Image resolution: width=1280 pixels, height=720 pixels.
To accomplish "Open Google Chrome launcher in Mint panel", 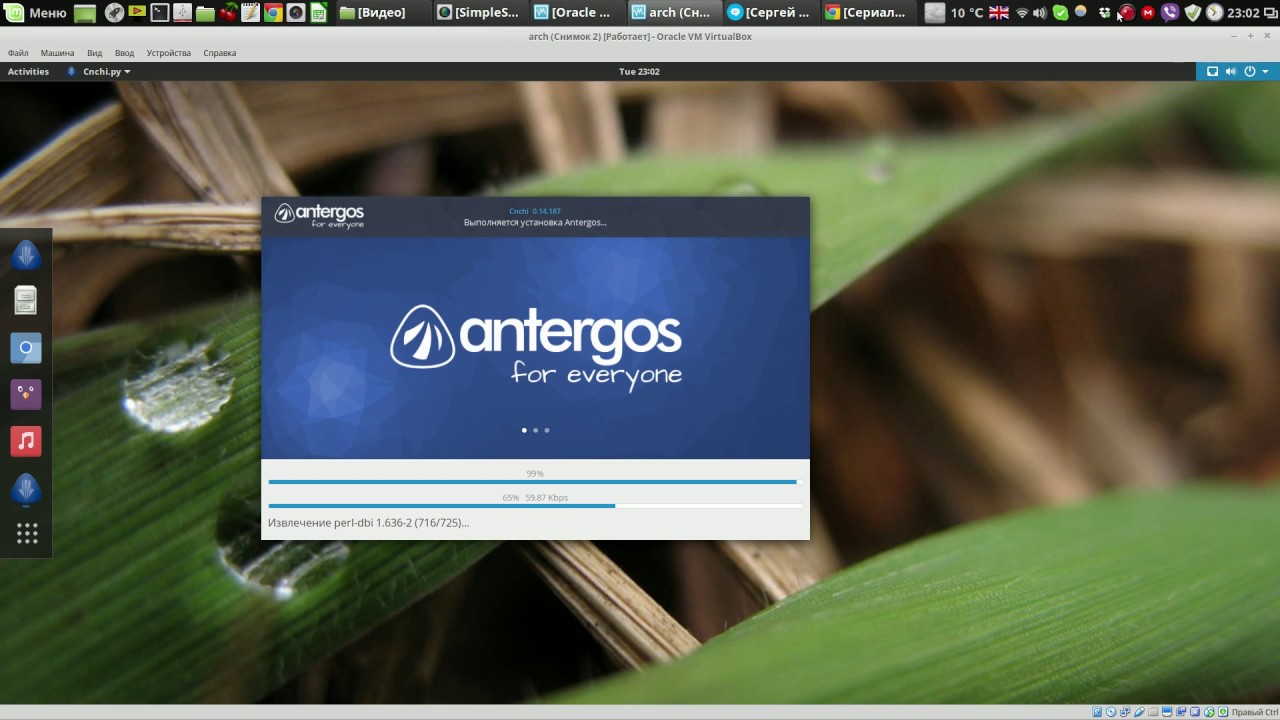I will click(x=273, y=13).
